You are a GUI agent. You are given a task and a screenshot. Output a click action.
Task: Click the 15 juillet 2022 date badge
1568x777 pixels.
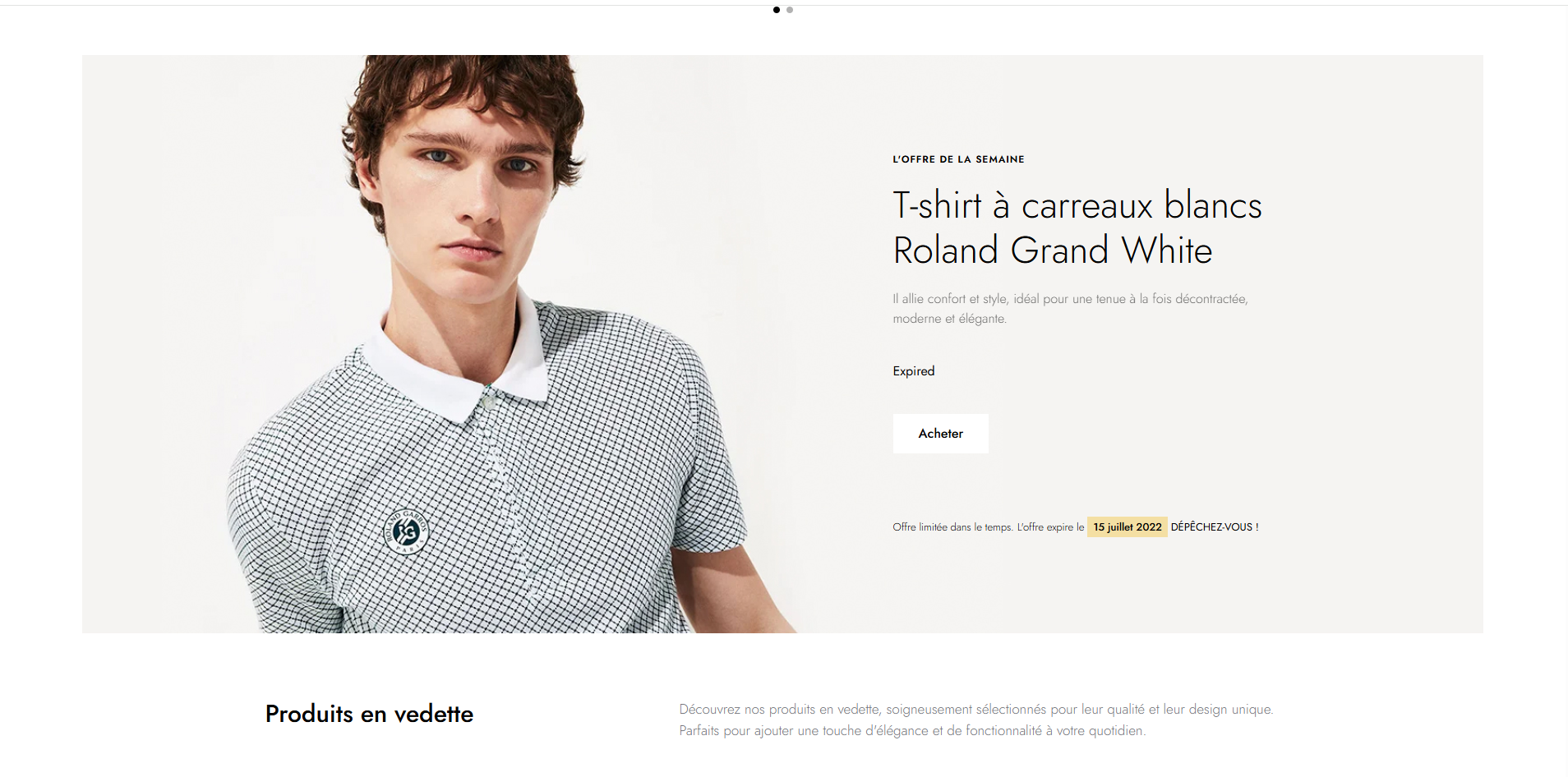click(x=1127, y=527)
